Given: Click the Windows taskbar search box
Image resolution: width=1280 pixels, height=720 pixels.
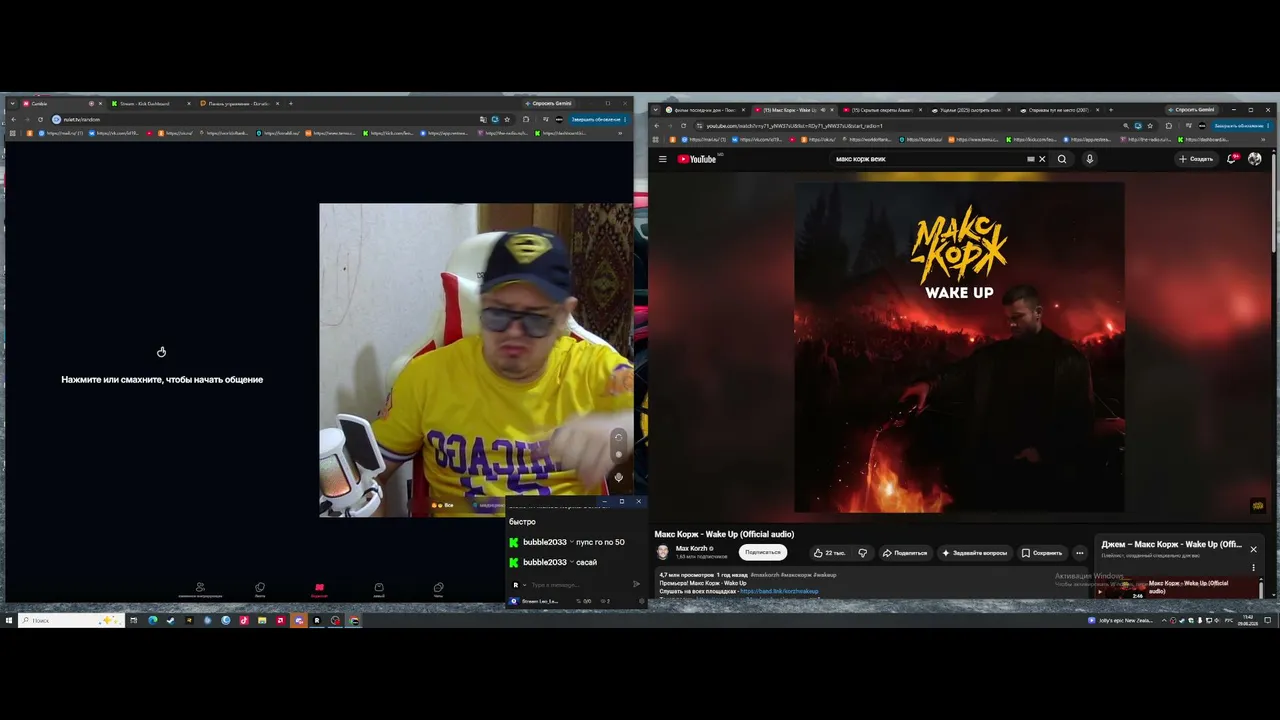Looking at the screenshot, I should coord(71,620).
